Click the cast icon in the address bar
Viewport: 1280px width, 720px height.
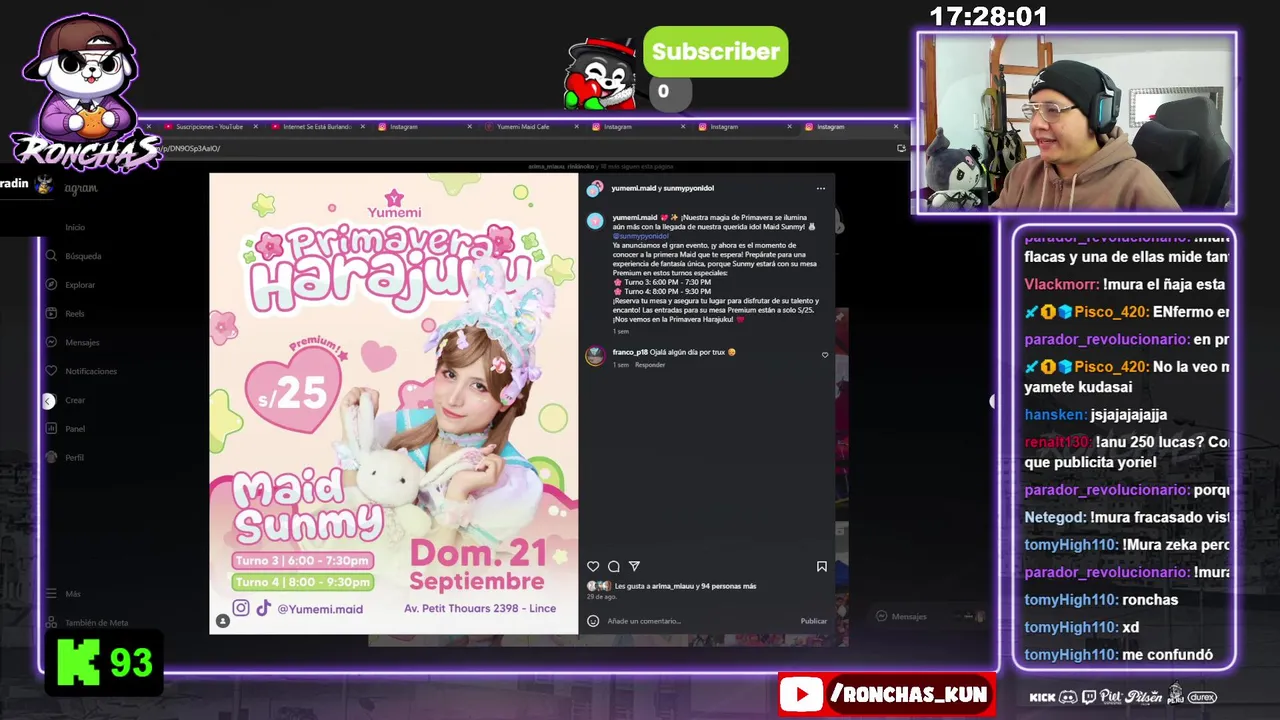point(901,148)
